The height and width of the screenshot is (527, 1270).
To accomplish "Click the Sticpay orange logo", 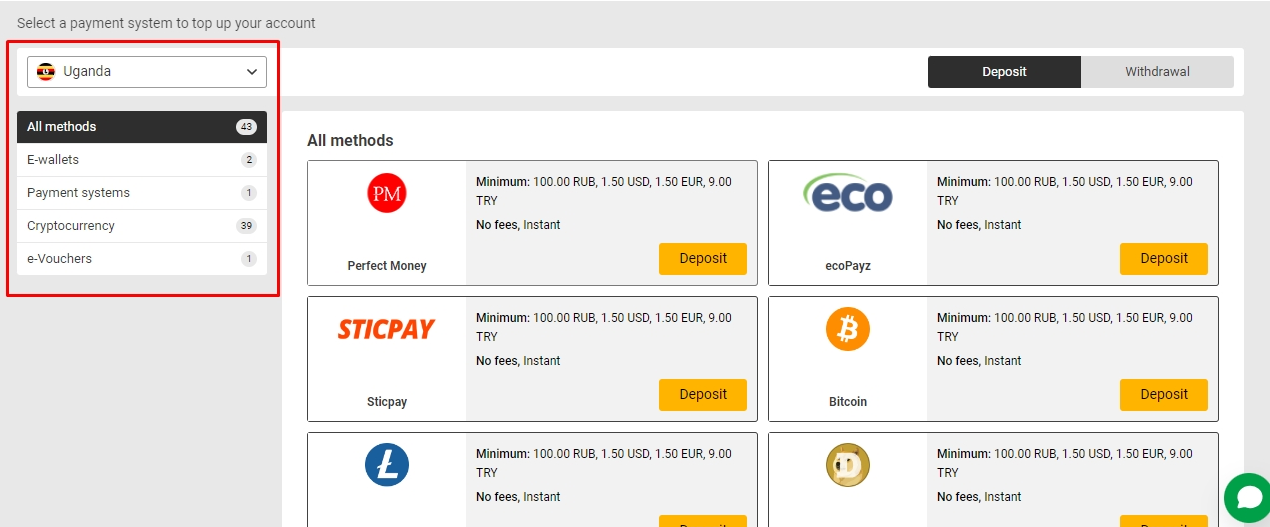I will click(386, 329).
